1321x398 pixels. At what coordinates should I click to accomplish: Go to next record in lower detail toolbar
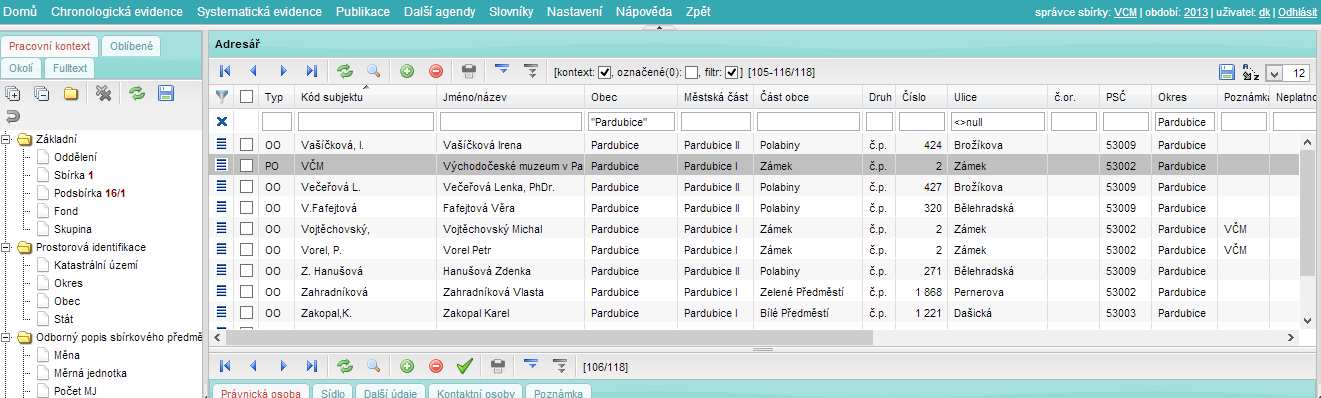(x=283, y=366)
